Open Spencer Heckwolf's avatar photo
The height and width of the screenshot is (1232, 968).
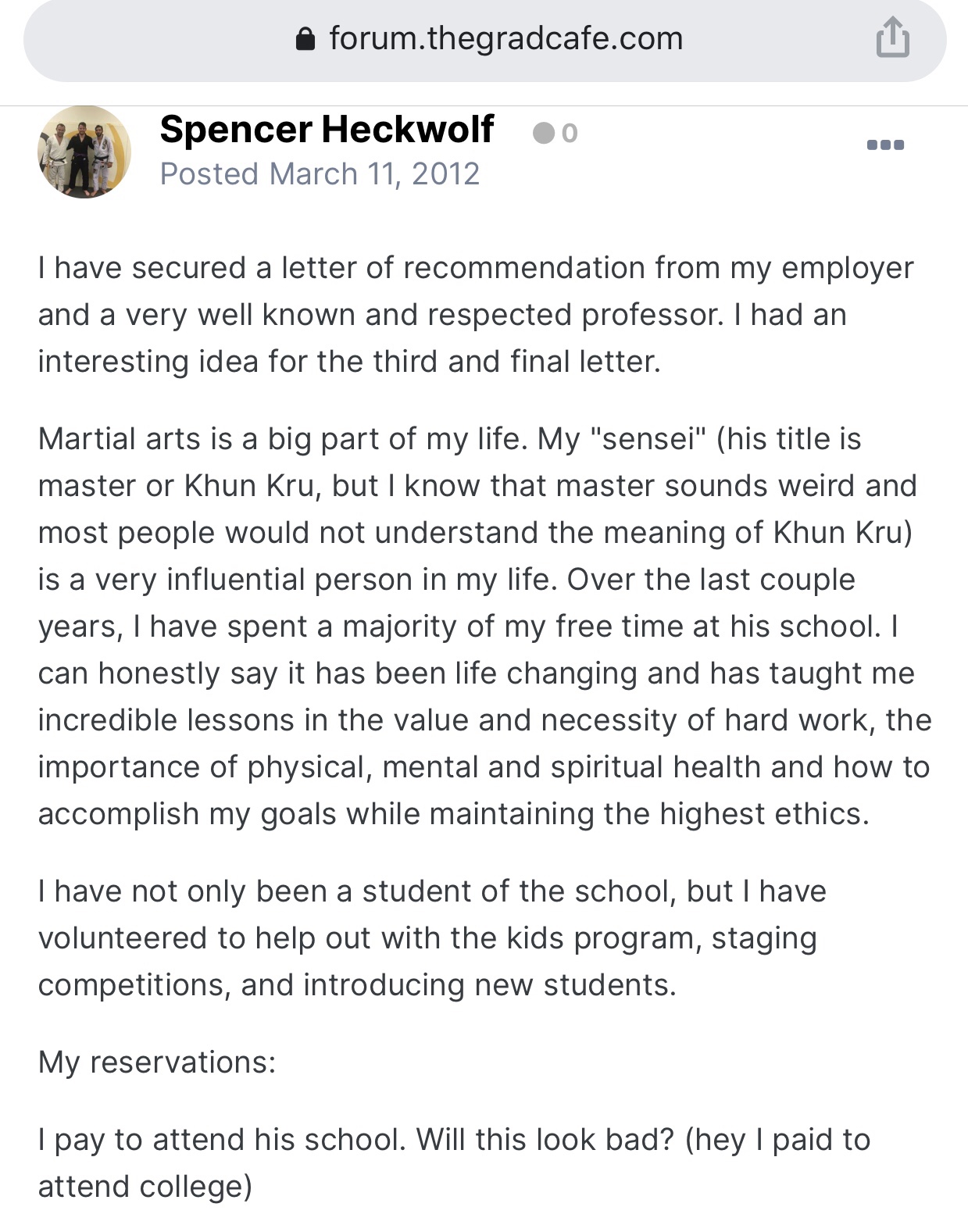coord(84,152)
